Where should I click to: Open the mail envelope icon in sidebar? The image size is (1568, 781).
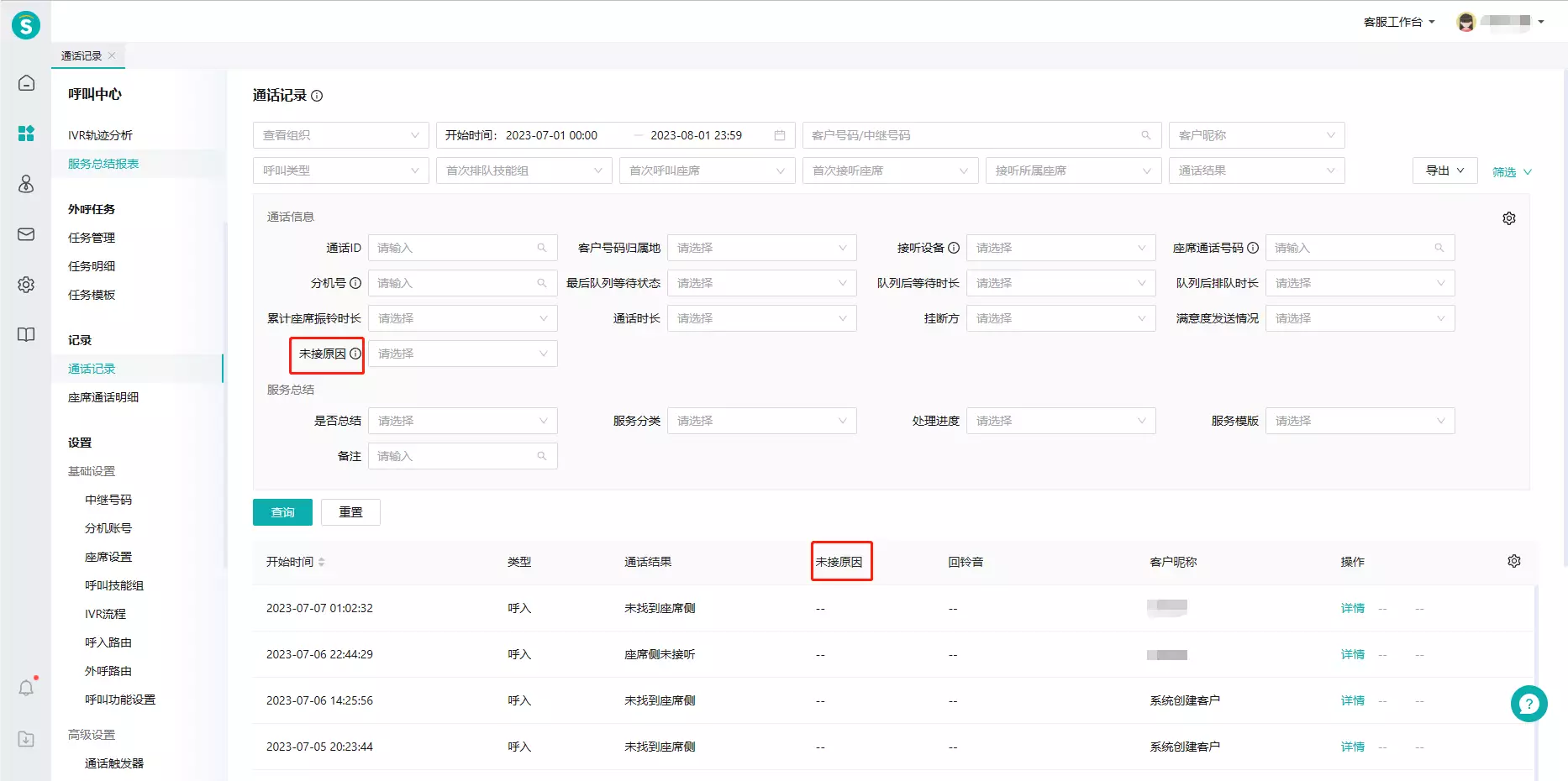pyautogui.click(x=26, y=234)
